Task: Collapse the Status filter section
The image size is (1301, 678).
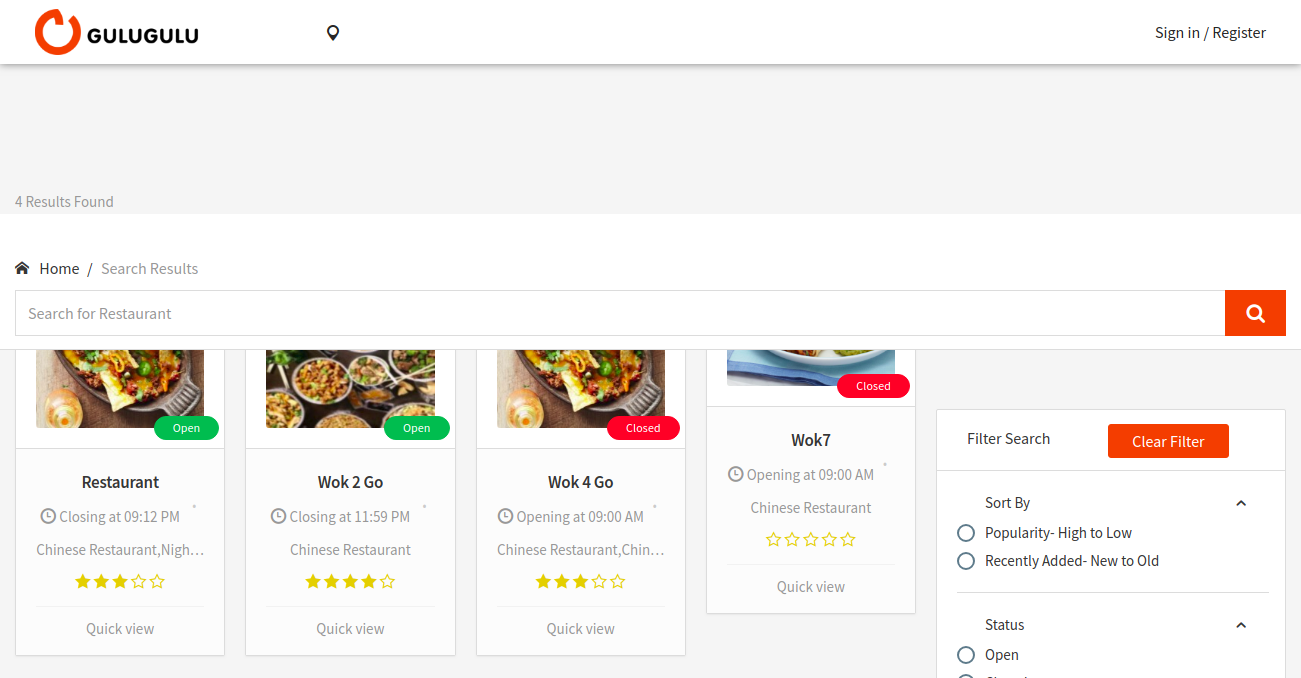Action: click(1241, 625)
